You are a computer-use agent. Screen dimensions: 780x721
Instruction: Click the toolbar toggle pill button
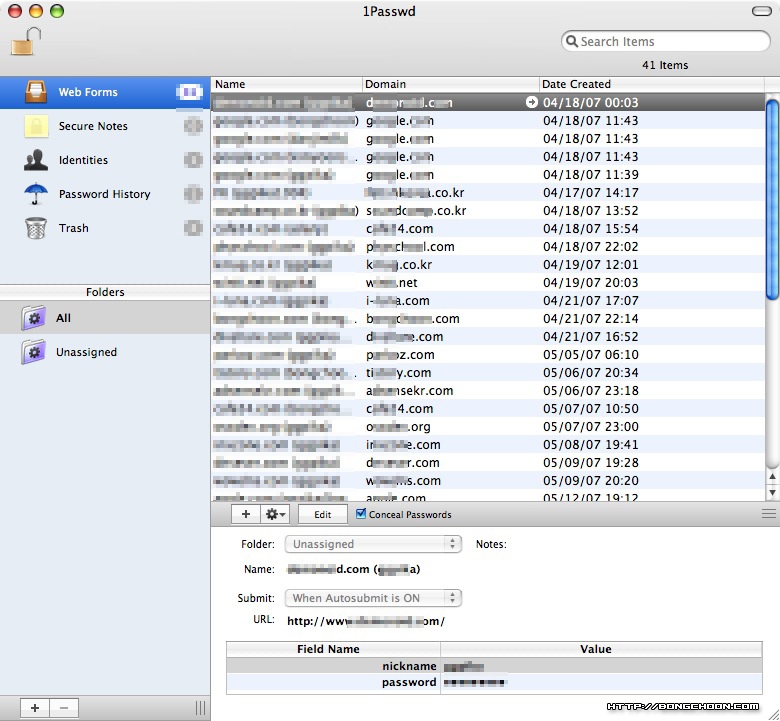(x=761, y=11)
